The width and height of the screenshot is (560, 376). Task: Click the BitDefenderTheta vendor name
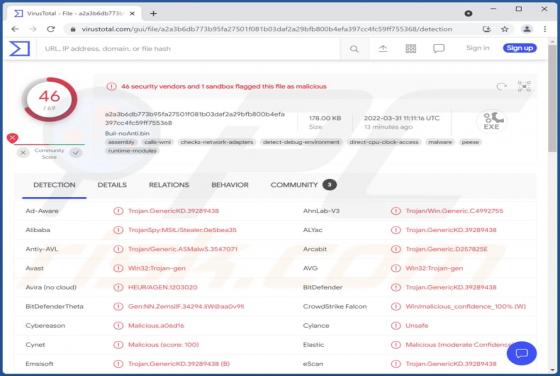pos(54,306)
